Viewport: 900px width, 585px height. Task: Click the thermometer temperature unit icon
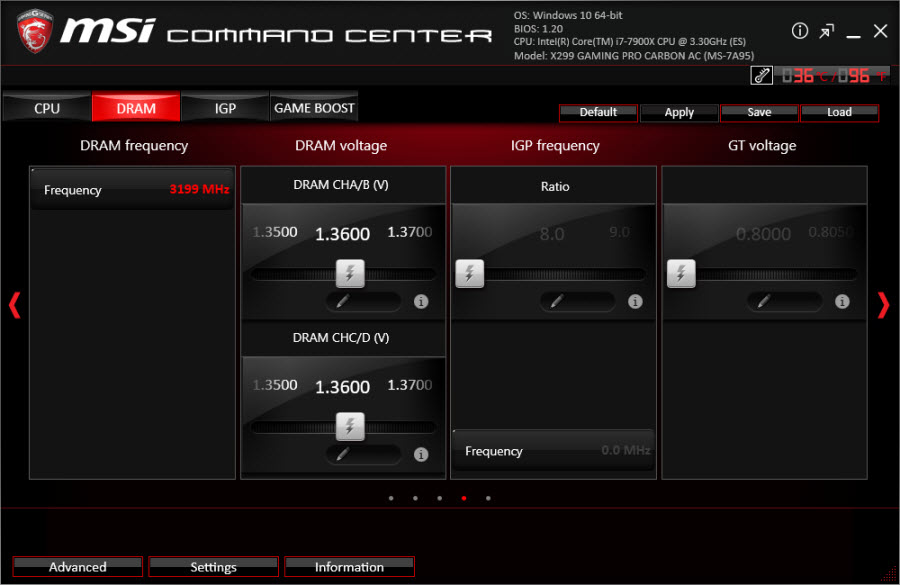762,75
